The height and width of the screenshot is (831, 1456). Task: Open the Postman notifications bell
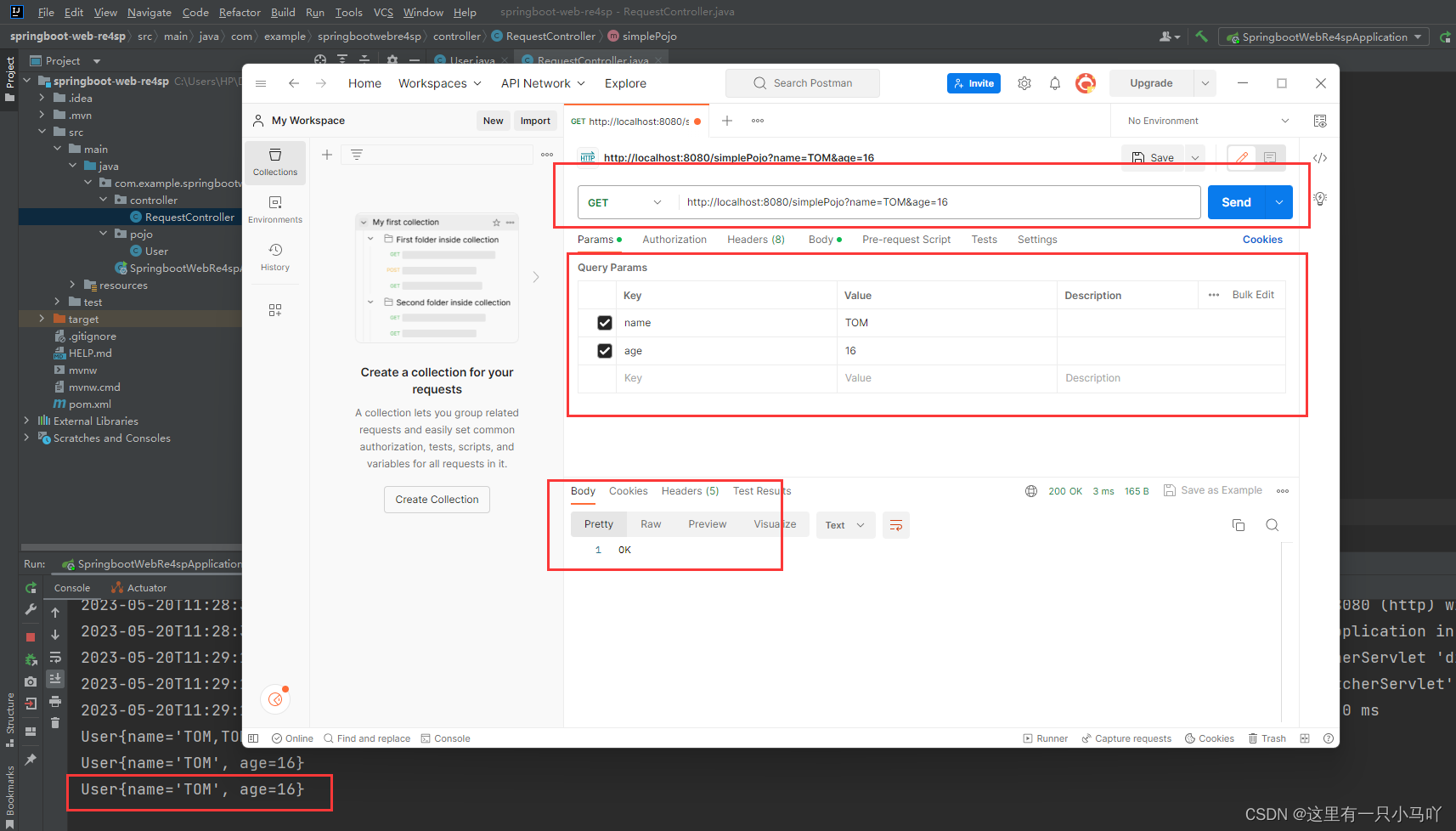tap(1055, 83)
